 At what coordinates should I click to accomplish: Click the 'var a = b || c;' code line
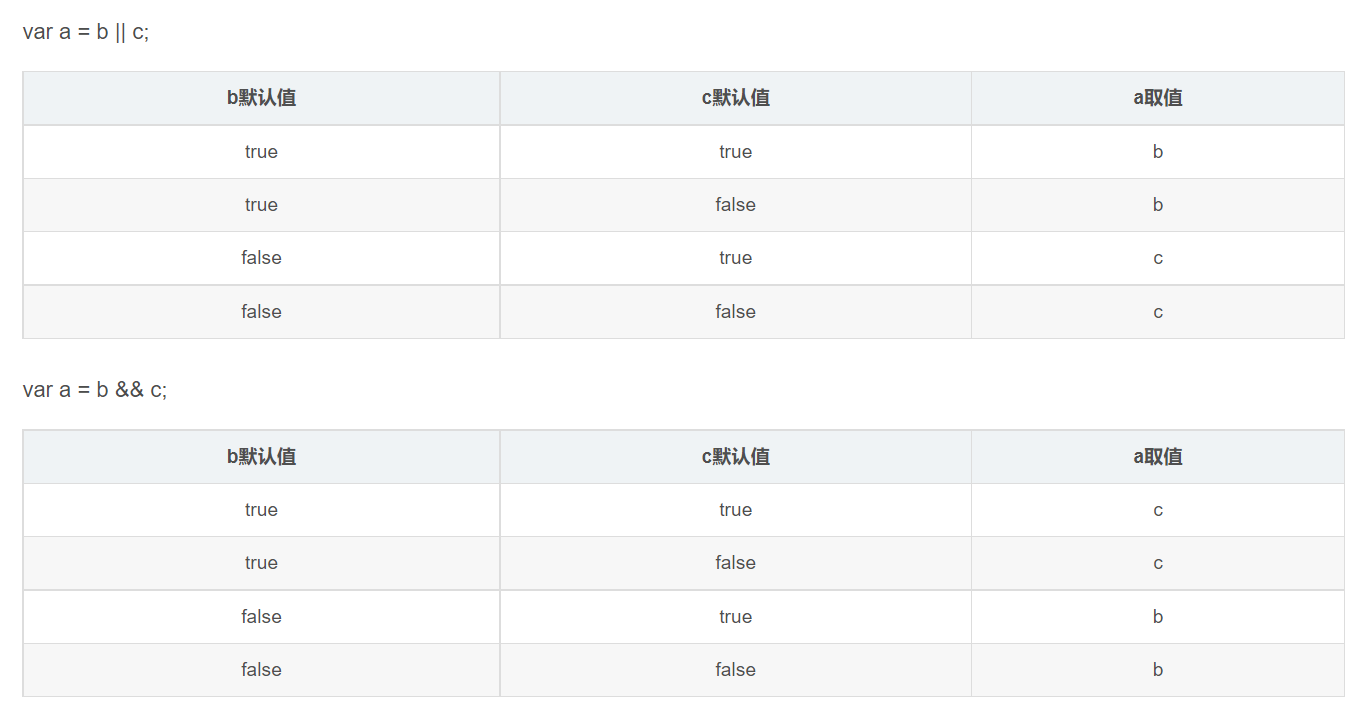[x=86, y=31]
